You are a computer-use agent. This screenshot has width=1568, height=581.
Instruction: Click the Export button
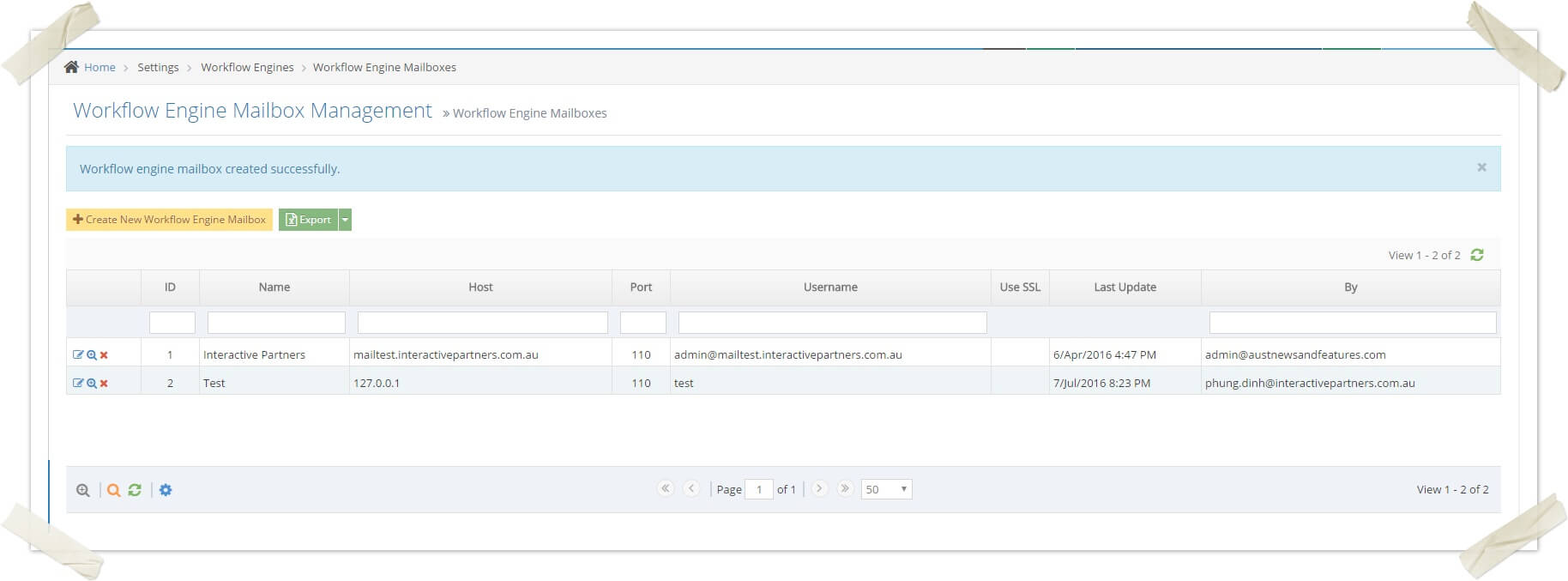tap(308, 220)
